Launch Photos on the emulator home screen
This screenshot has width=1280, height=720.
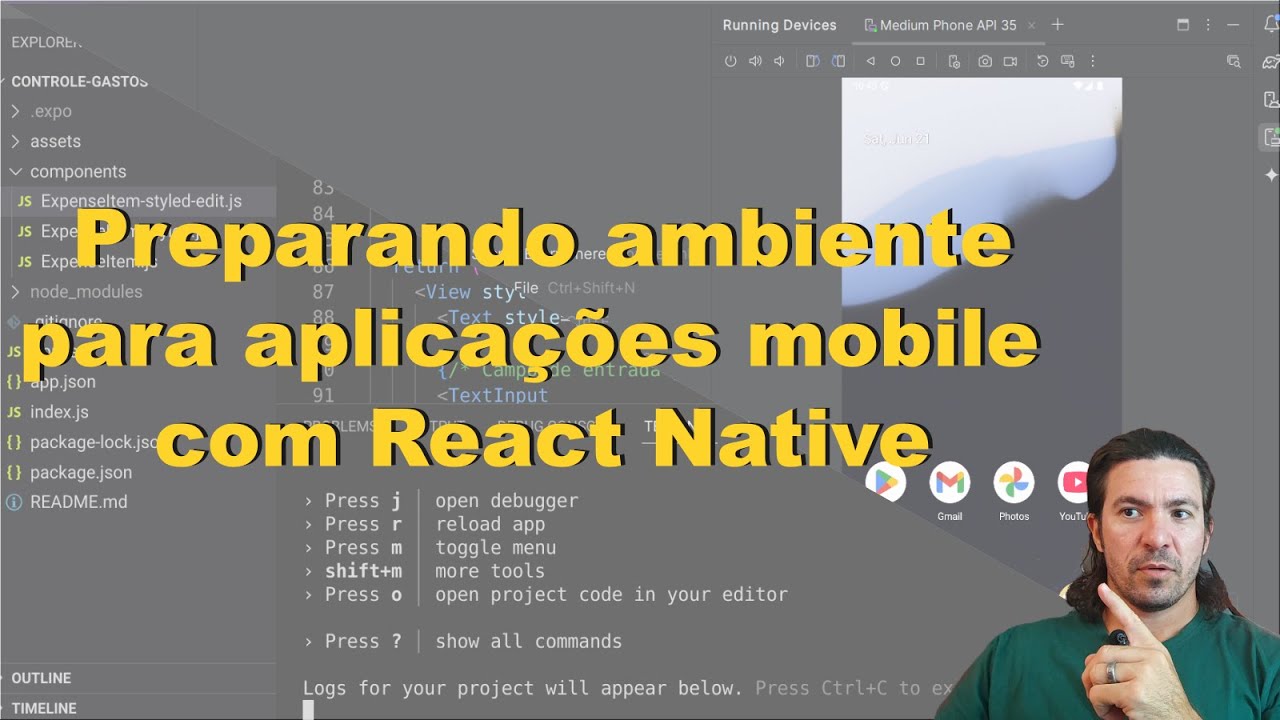click(1013, 482)
